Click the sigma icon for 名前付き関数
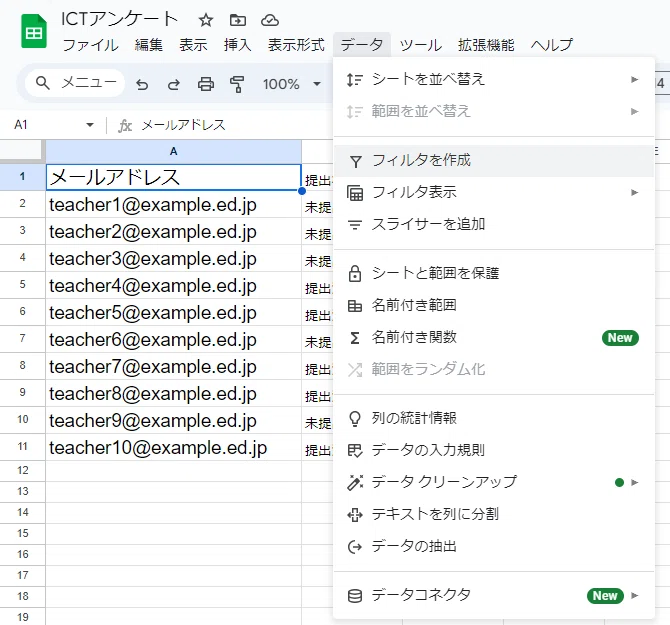The width and height of the screenshot is (670, 625). (x=355, y=338)
